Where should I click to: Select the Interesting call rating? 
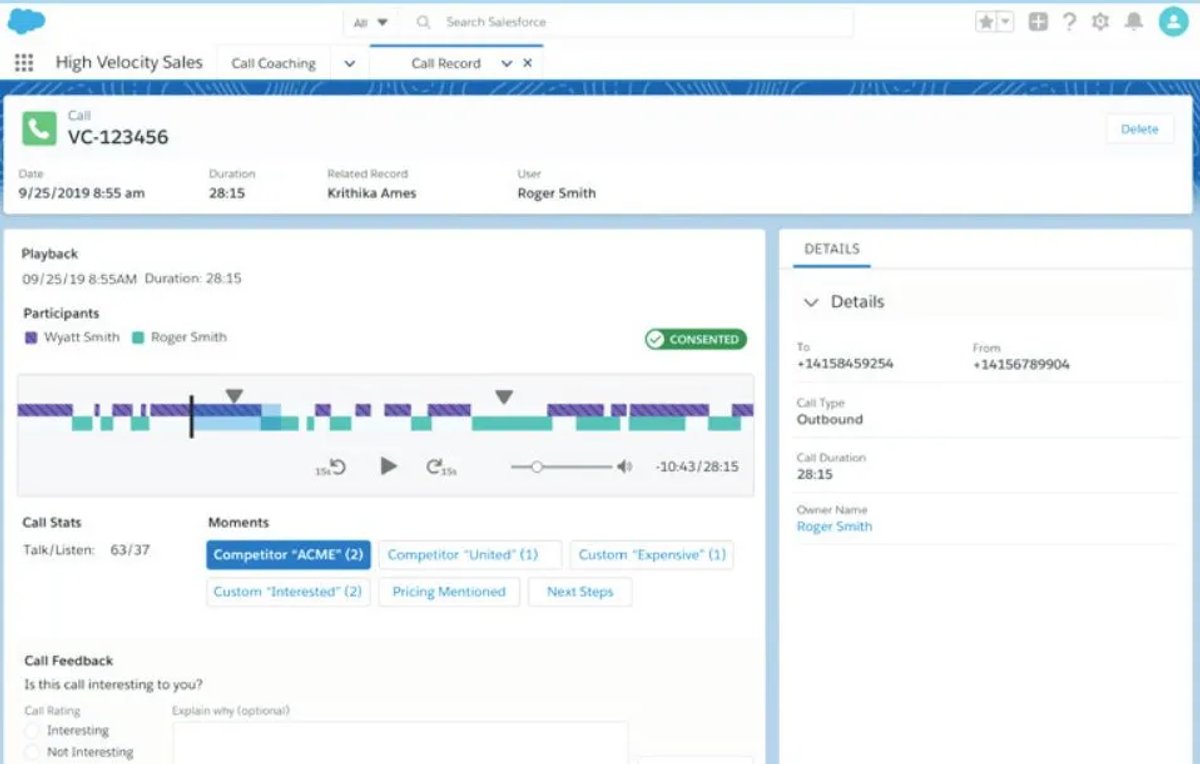point(32,731)
